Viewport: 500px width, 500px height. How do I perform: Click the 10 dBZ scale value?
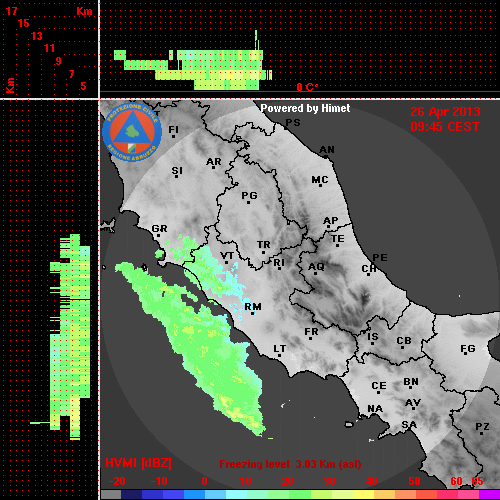click(x=246, y=481)
